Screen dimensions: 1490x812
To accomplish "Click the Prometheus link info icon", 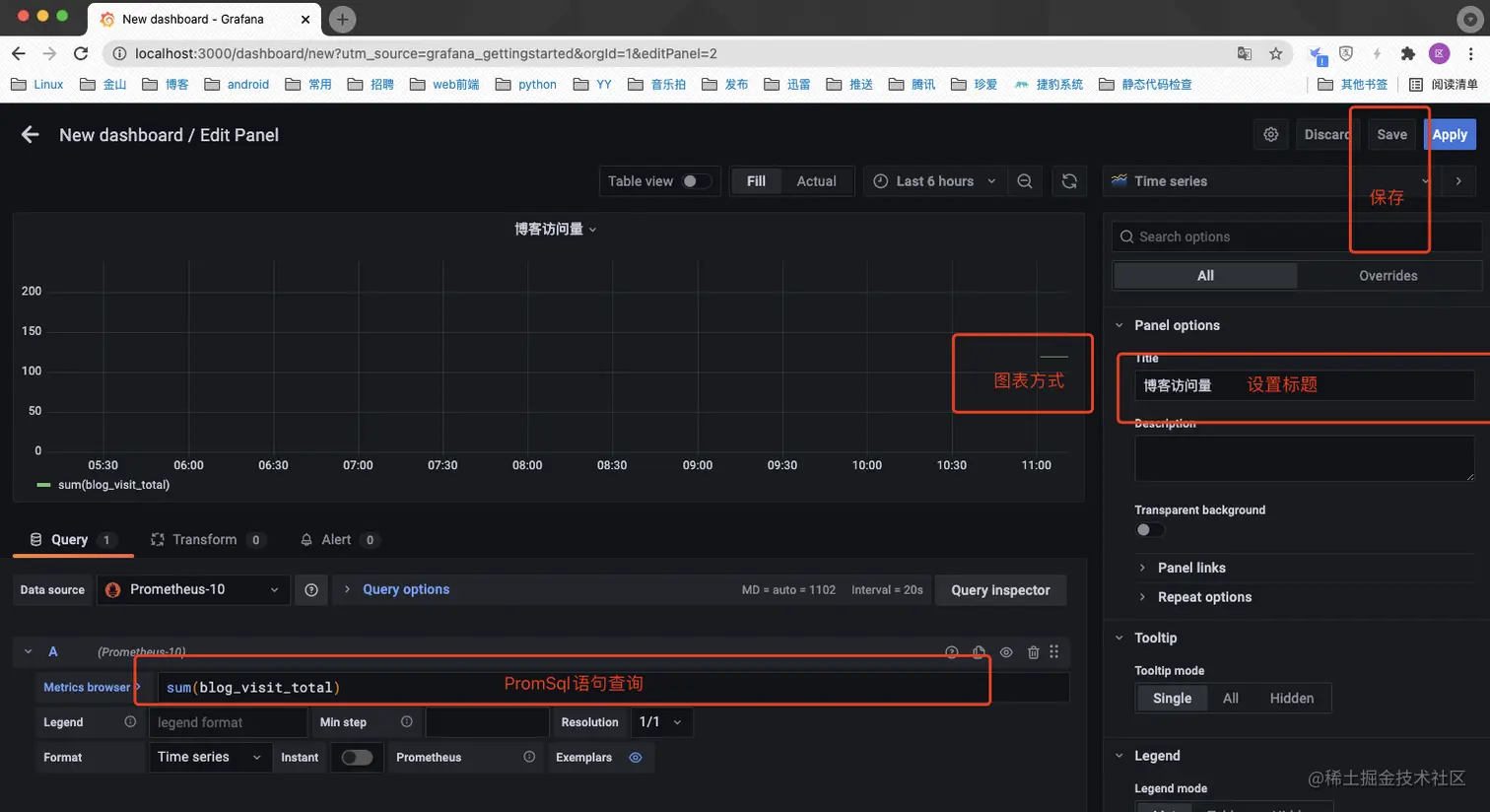I will 529,757.
